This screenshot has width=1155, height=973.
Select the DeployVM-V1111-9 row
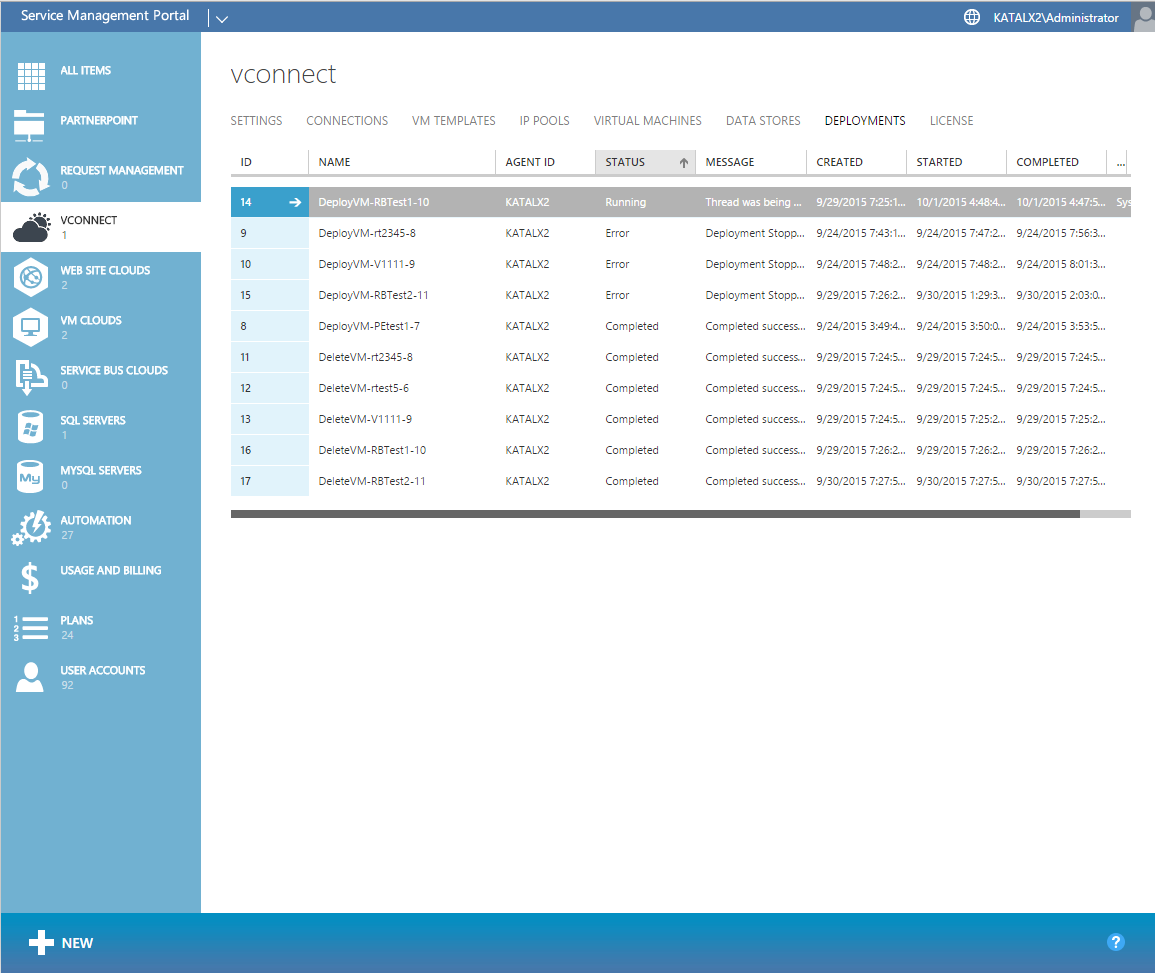681,264
